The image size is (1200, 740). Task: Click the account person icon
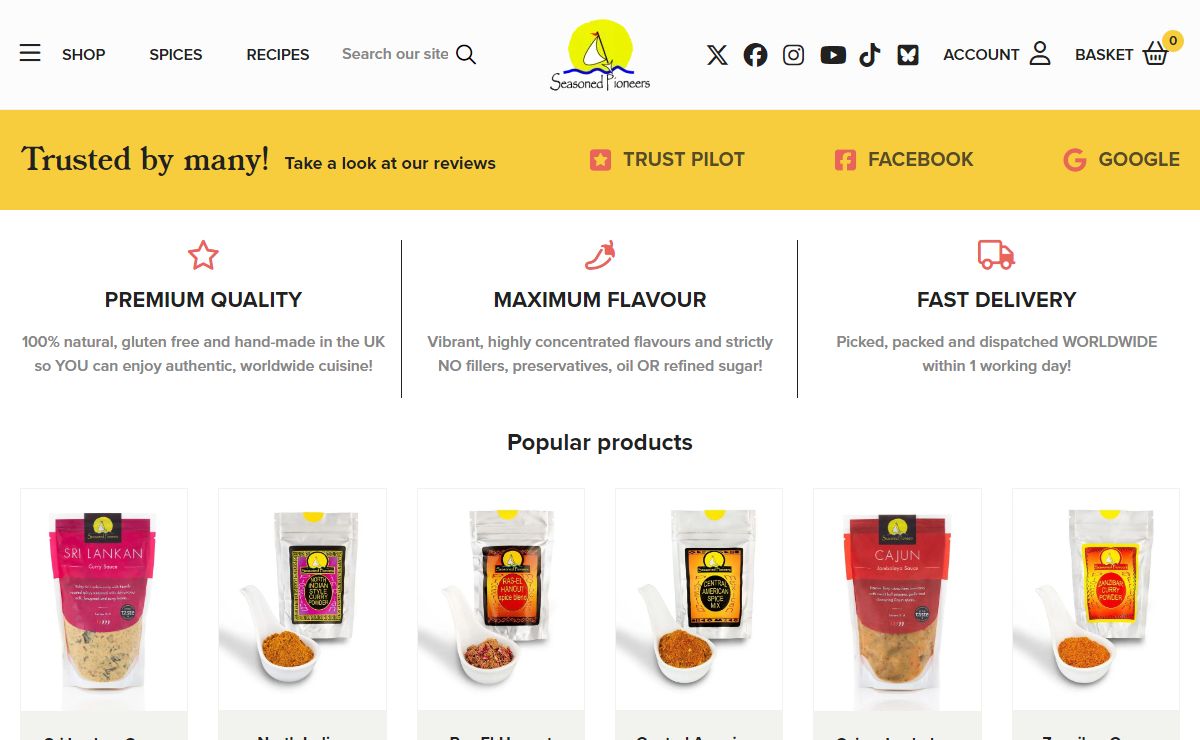tap(1040, 53)
